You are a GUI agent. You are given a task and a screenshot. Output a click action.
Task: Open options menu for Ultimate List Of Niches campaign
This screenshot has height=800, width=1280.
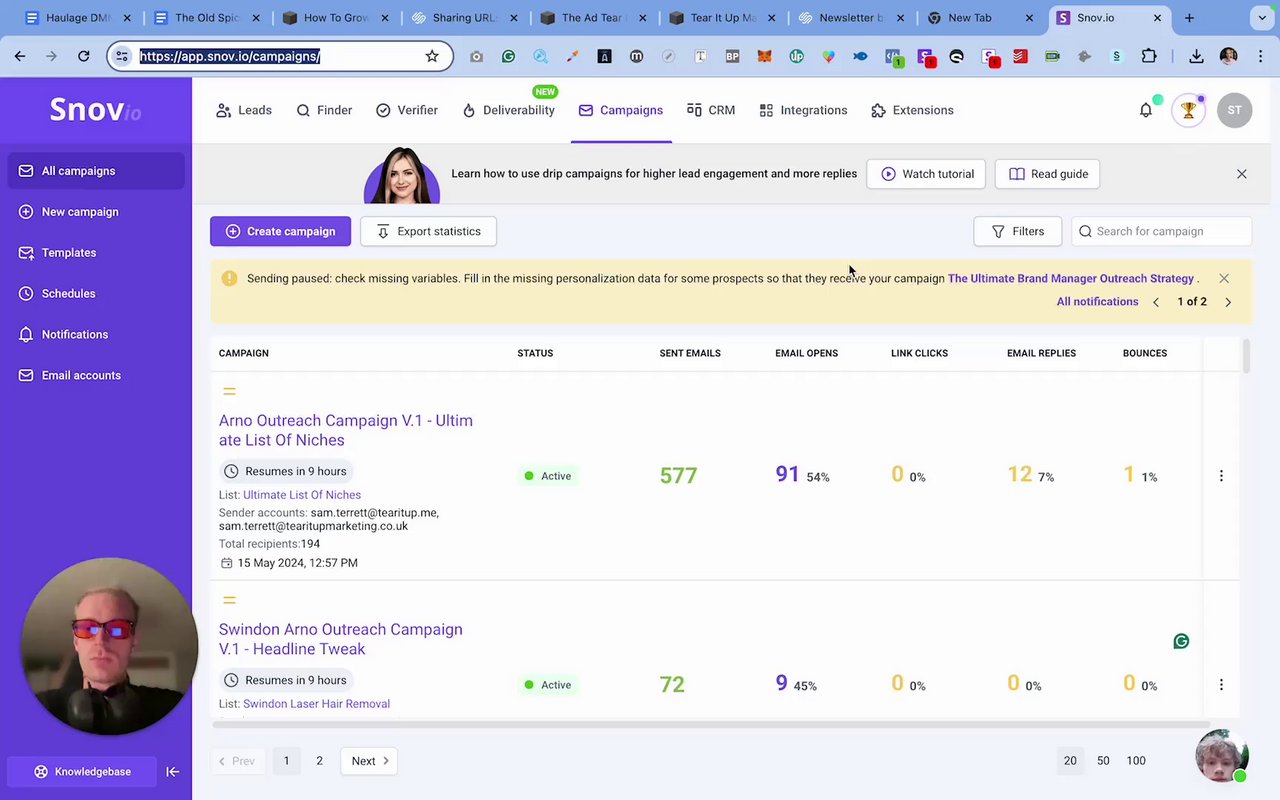coord(1221,476)
